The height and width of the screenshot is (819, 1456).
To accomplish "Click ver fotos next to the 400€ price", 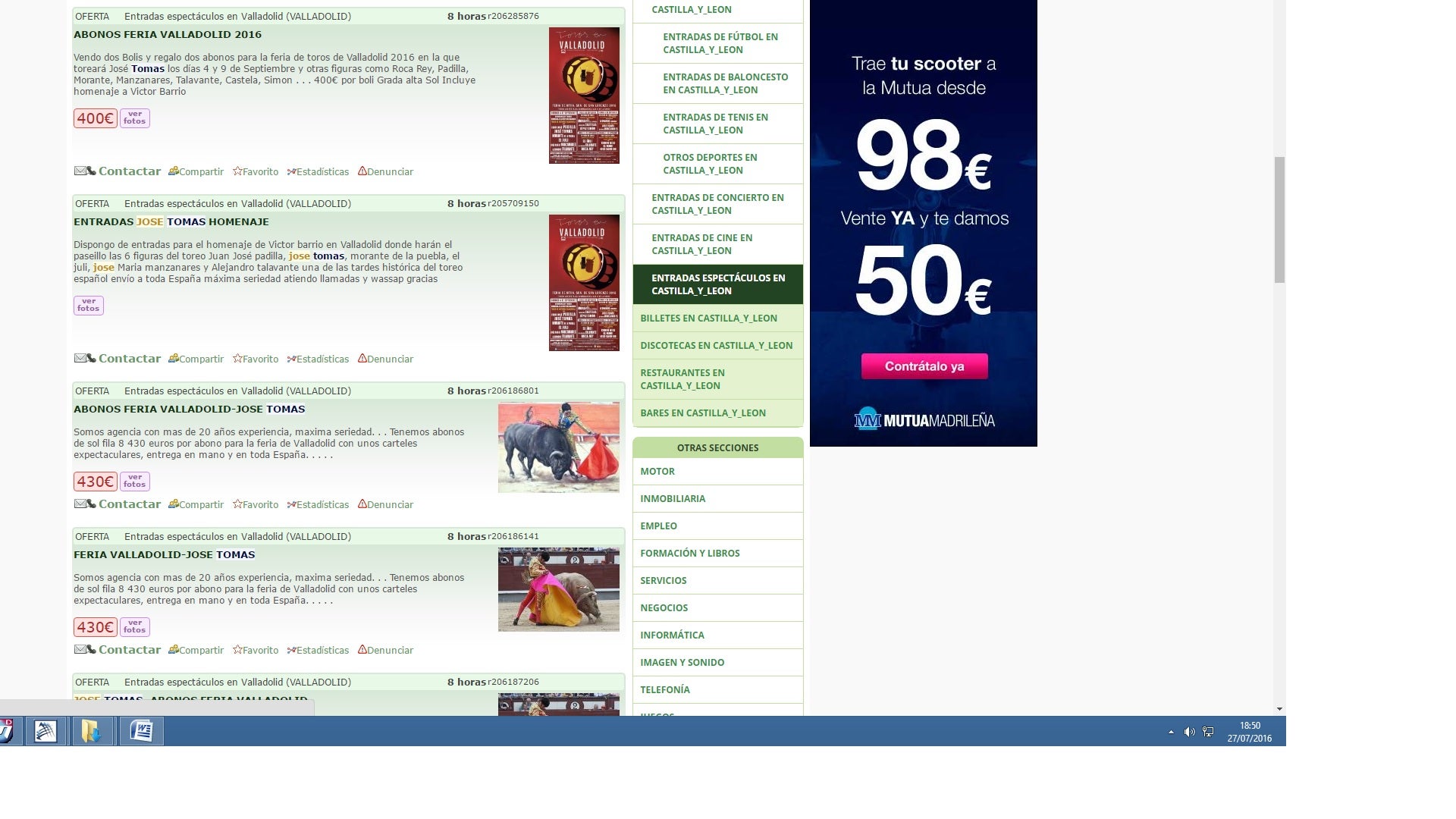I will pos(135,118).
